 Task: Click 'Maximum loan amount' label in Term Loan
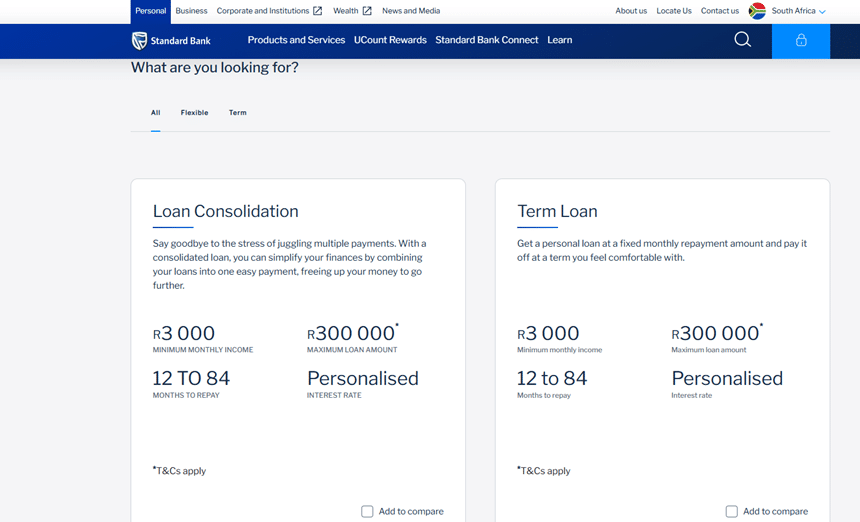(709, 350)
